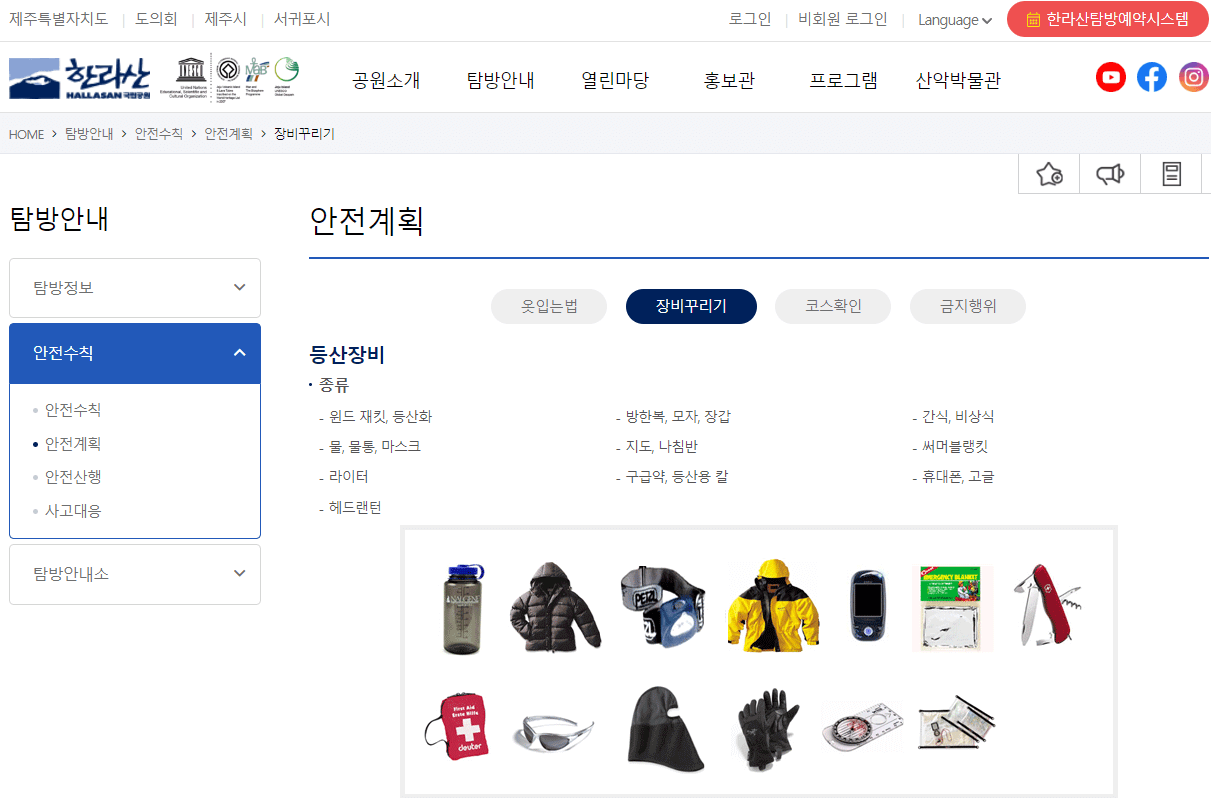Collapse the 안전수칙 sidebar section
This screenshot has height=798, width=1211.
pyautogui.click(x=134, y=353)
